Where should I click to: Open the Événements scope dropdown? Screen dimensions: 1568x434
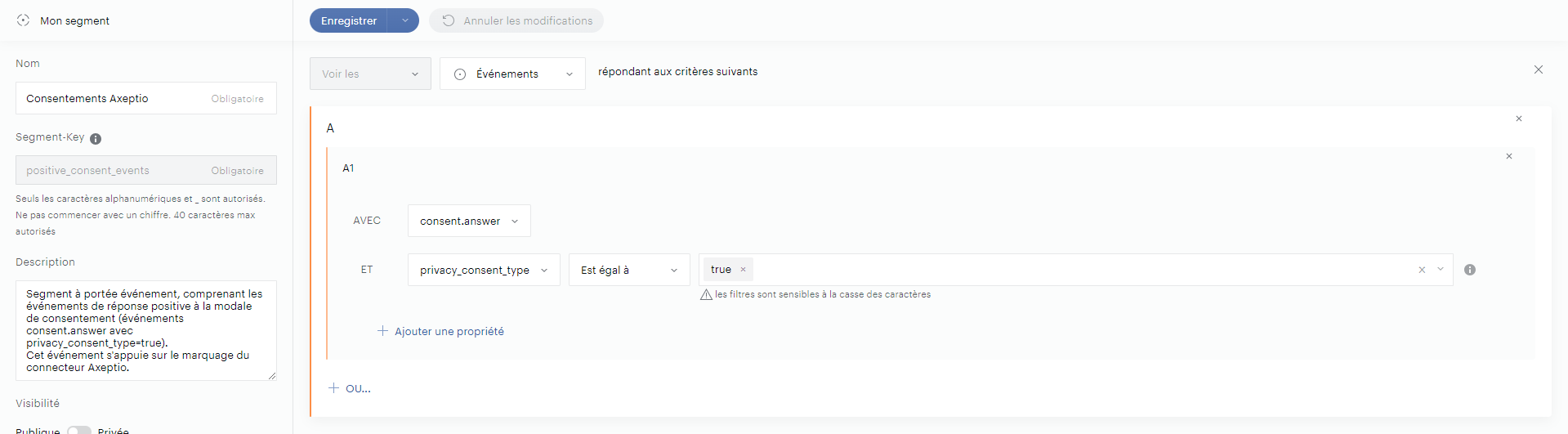coord(512,74)
